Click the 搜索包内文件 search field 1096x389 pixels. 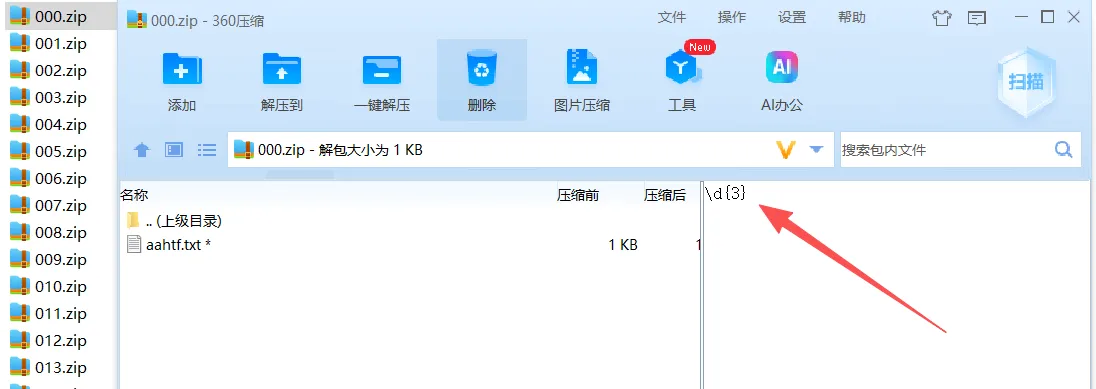point(945,149)
